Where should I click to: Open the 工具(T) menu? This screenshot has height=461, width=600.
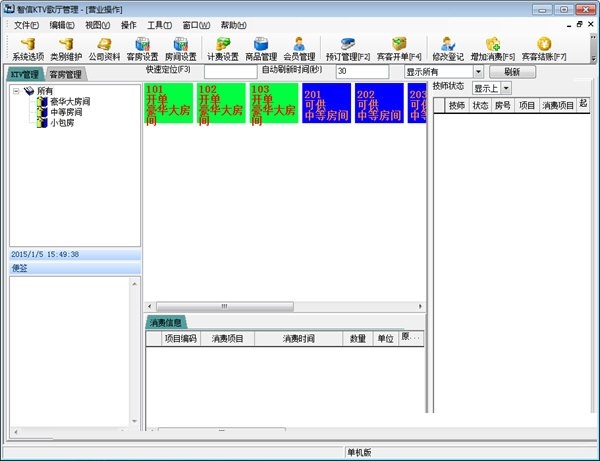click(x=159, y=25)
